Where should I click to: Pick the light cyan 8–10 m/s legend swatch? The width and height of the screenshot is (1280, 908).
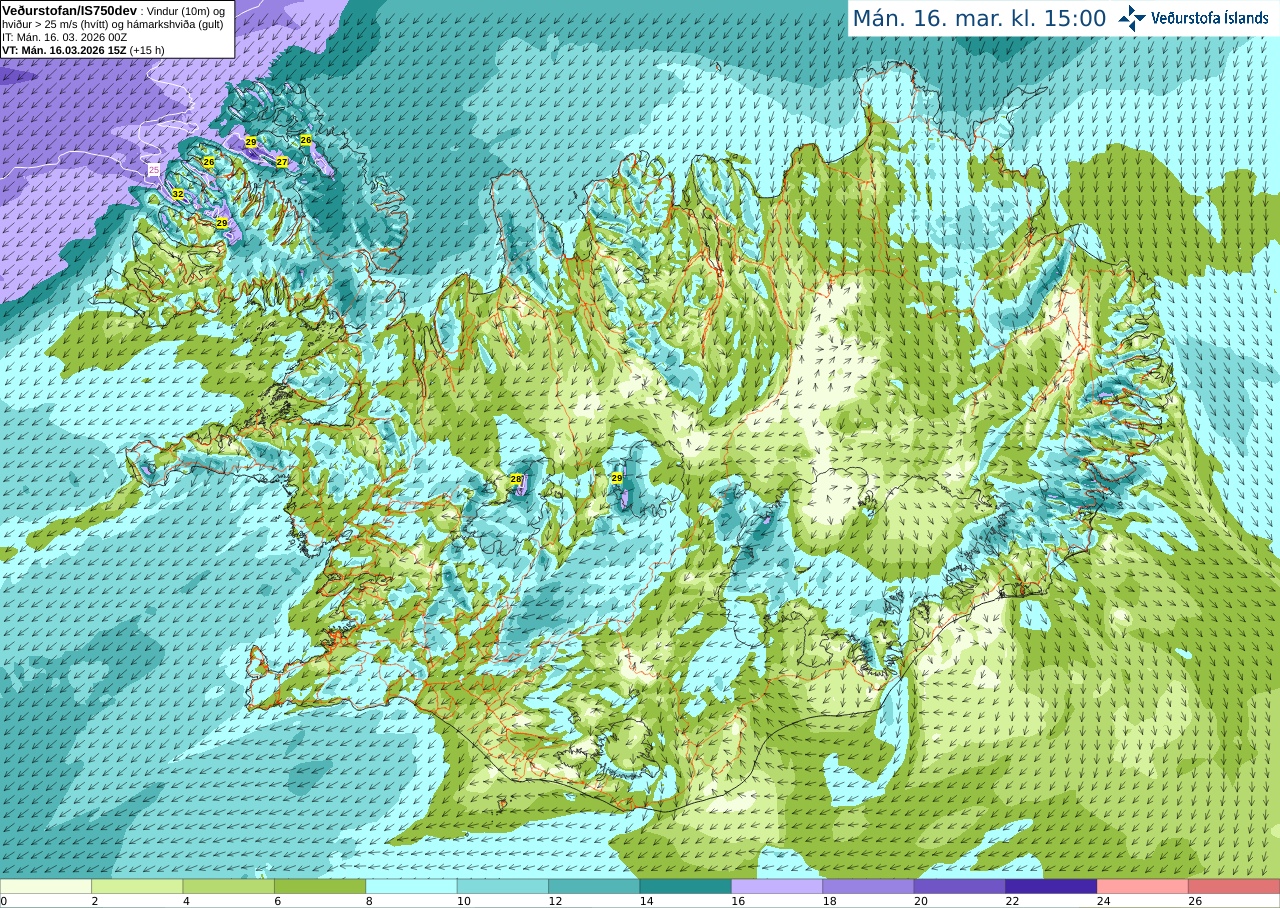click(411, 886)
